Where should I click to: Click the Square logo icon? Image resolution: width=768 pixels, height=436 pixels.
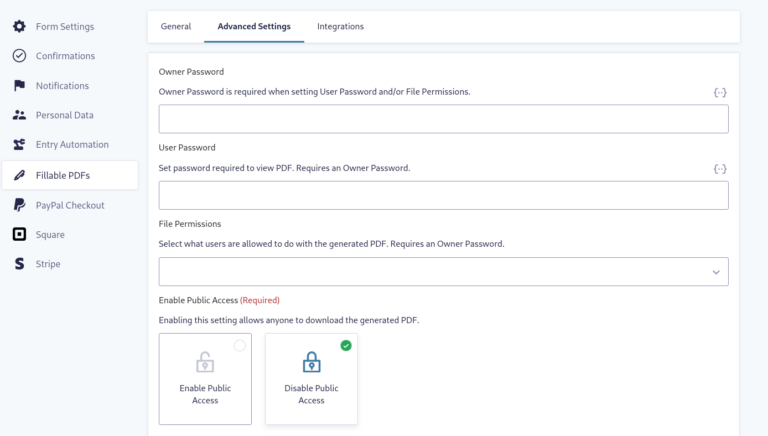(x=19, y=235)
